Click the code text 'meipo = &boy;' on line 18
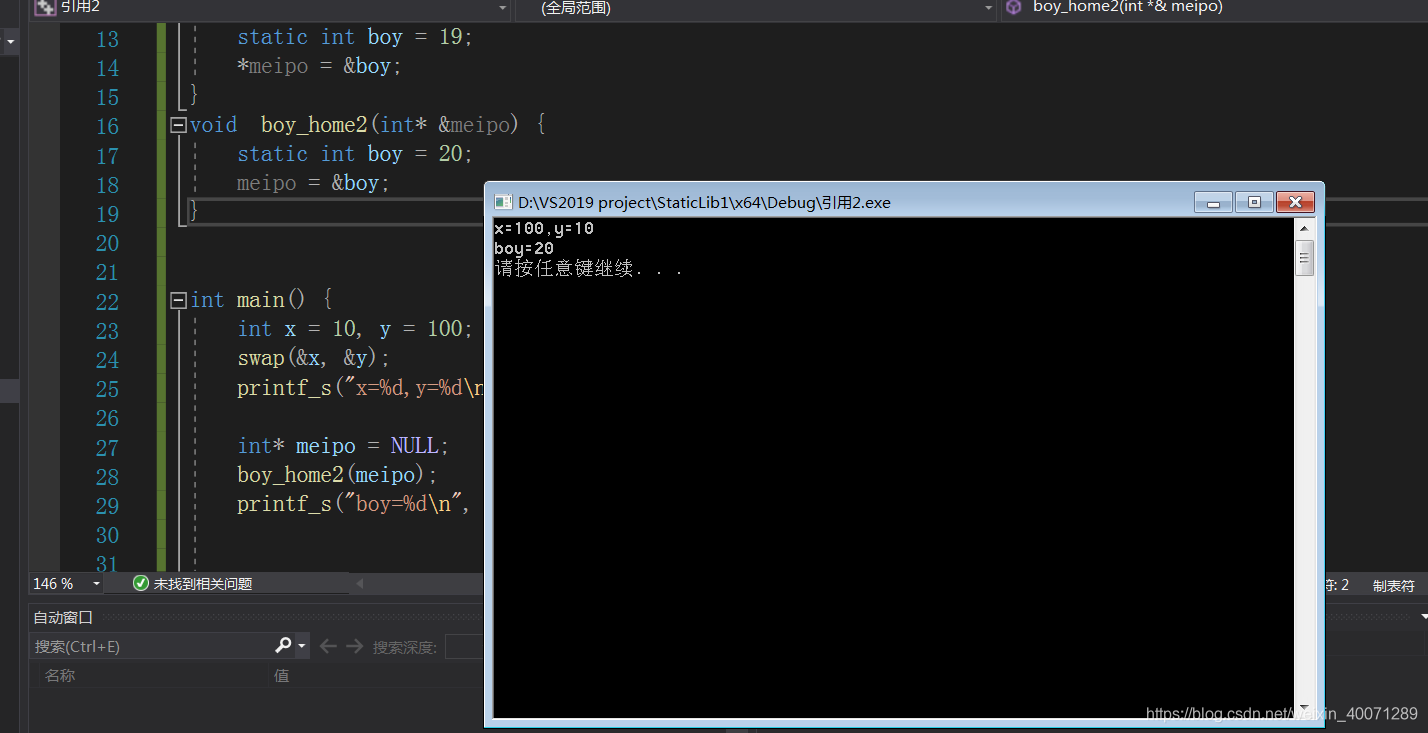The width and height of the screenshot is (1428, 733). [313, 183]
